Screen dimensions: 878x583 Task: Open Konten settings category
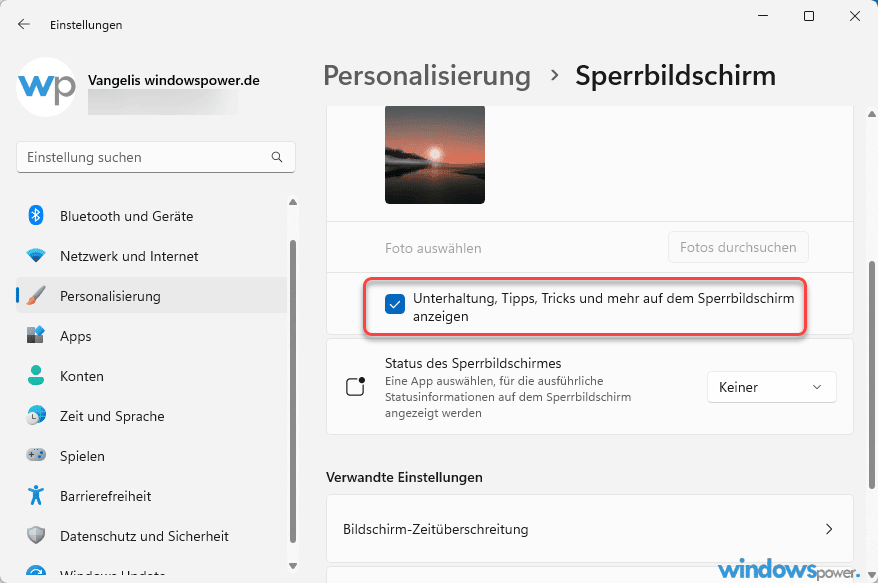tap(151, 376)
